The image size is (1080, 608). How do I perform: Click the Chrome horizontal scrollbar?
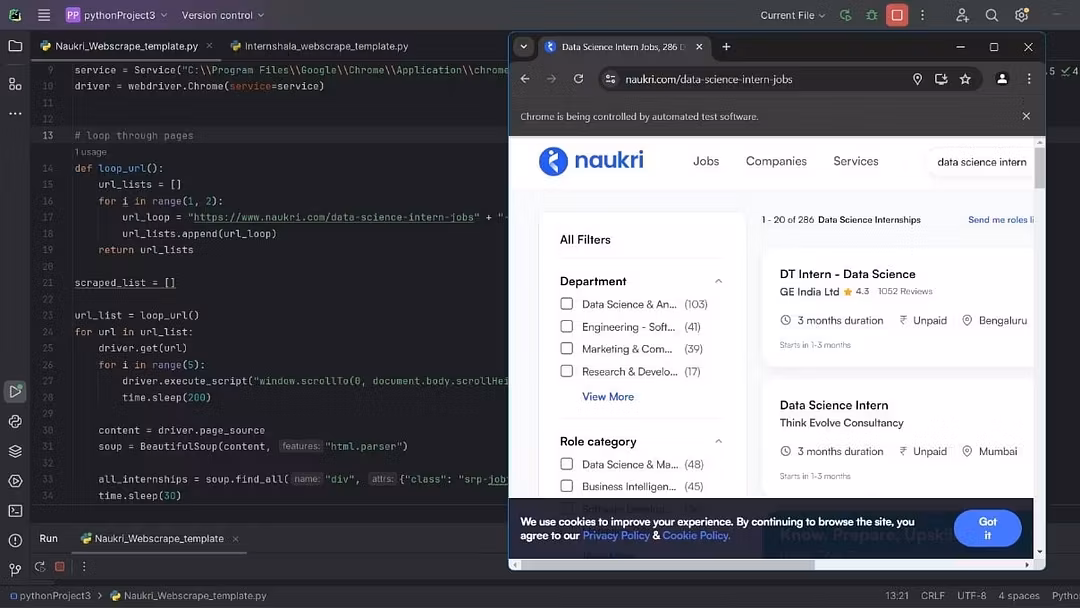tap(667, 565)
